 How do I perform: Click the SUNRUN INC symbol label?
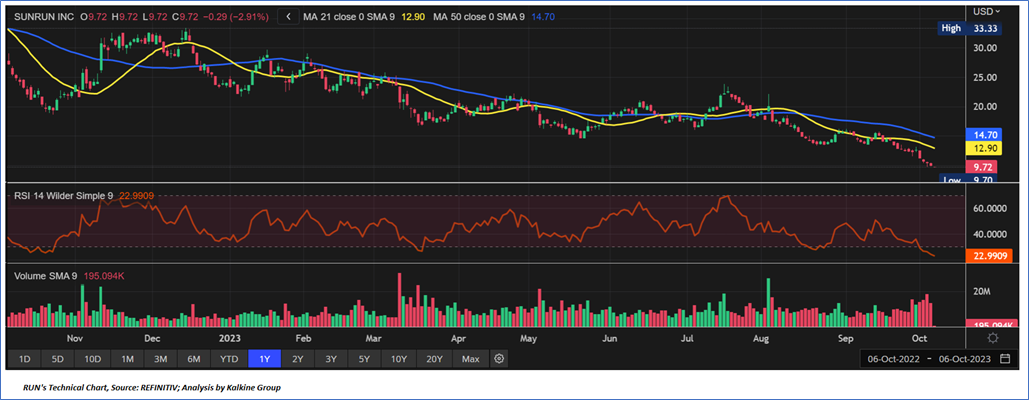(x=42, y=17)
